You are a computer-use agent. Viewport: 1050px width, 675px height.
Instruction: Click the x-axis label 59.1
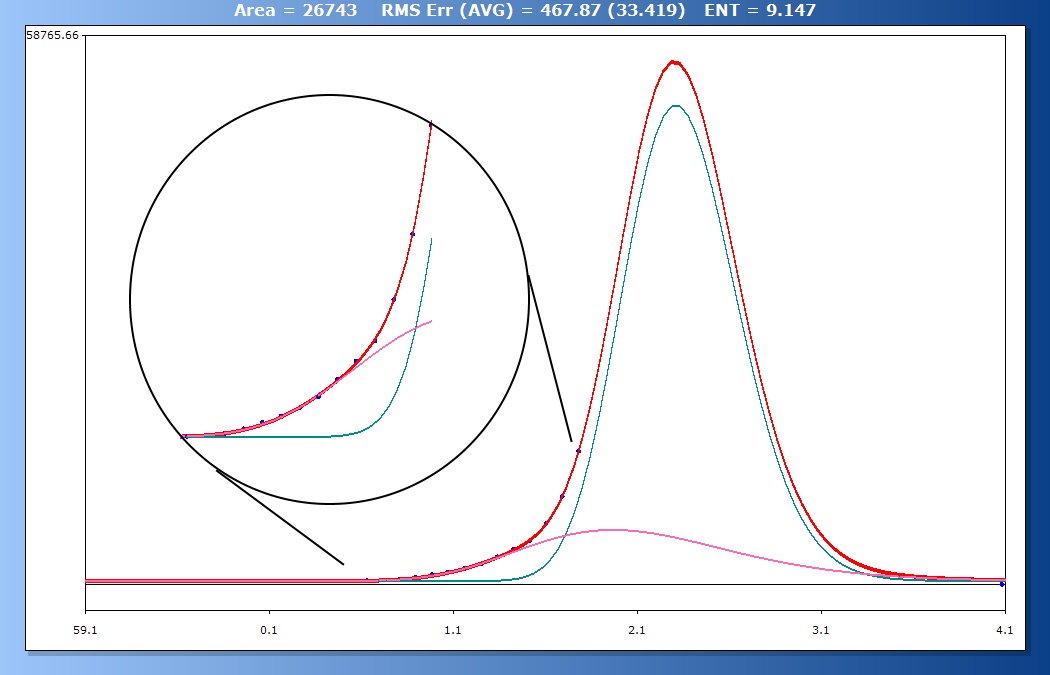click(x=86, y=630)
